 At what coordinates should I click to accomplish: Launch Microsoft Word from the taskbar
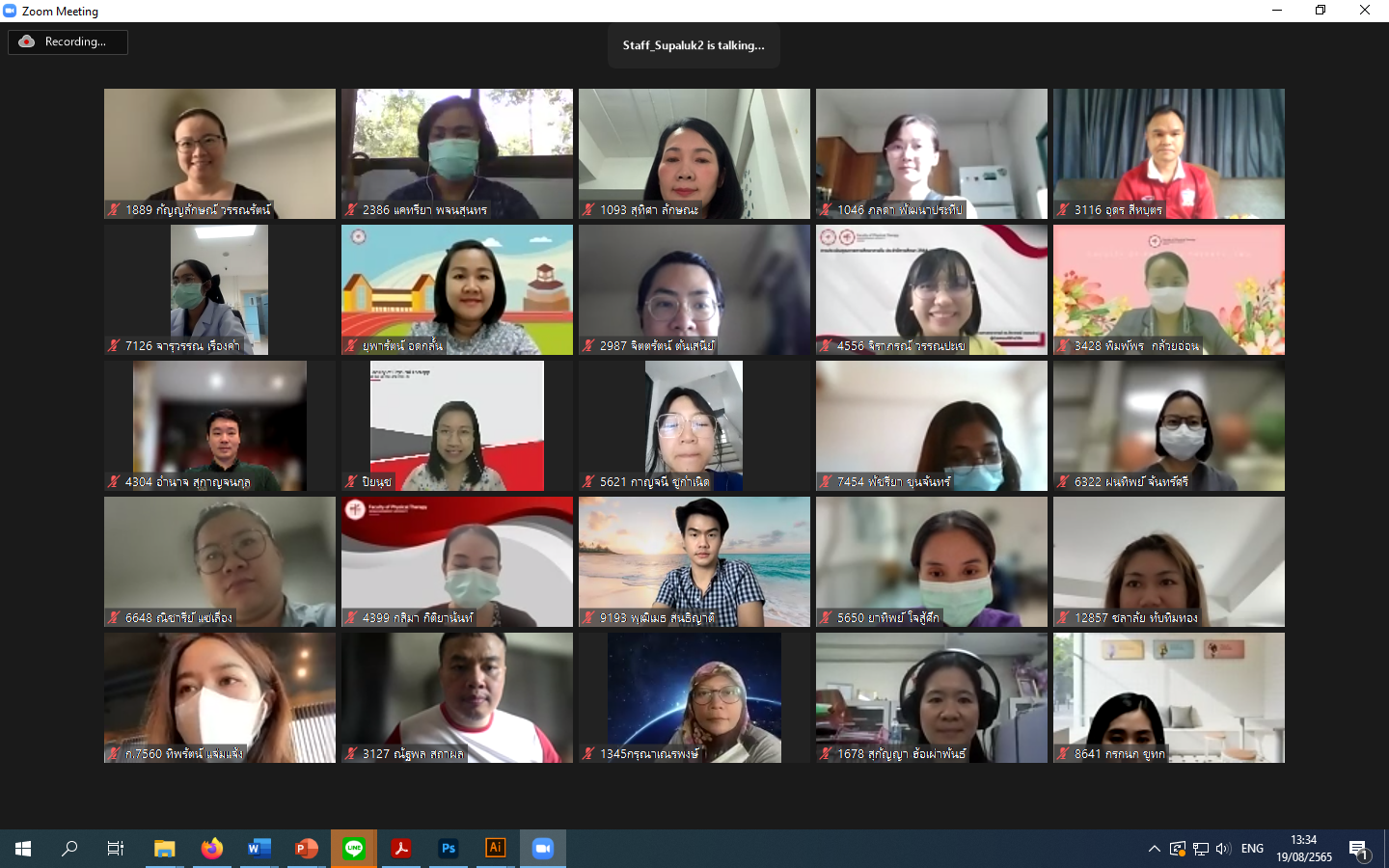point(259,849)
